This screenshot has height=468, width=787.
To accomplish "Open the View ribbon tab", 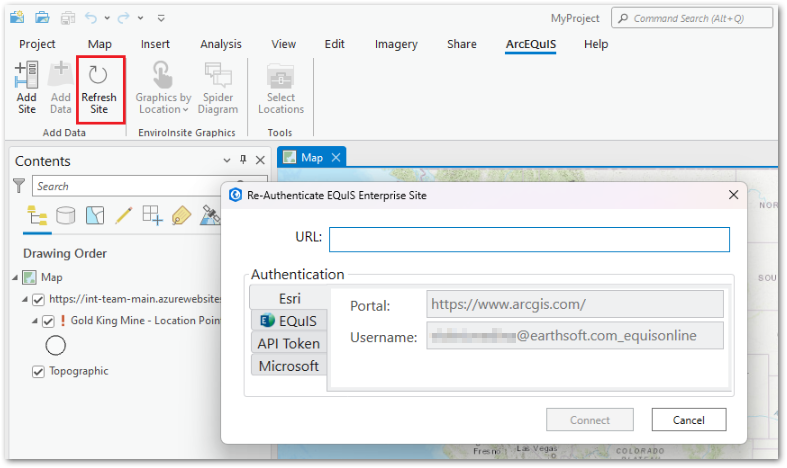I will point(284,44).
